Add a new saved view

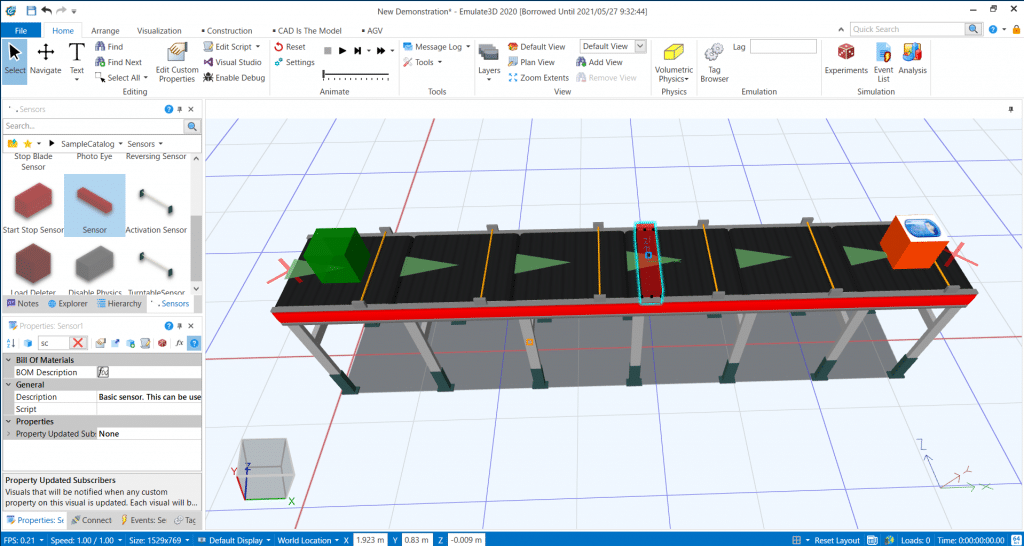point(599,62)
